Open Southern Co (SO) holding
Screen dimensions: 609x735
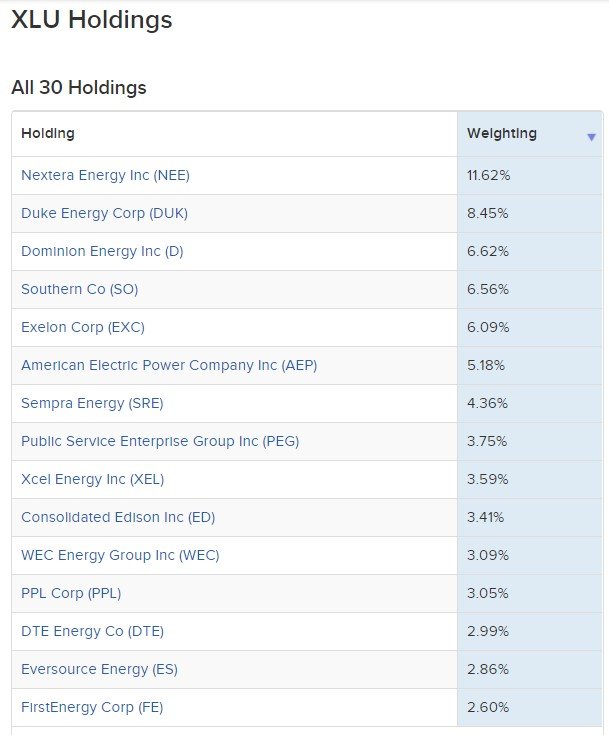[79, 289]
